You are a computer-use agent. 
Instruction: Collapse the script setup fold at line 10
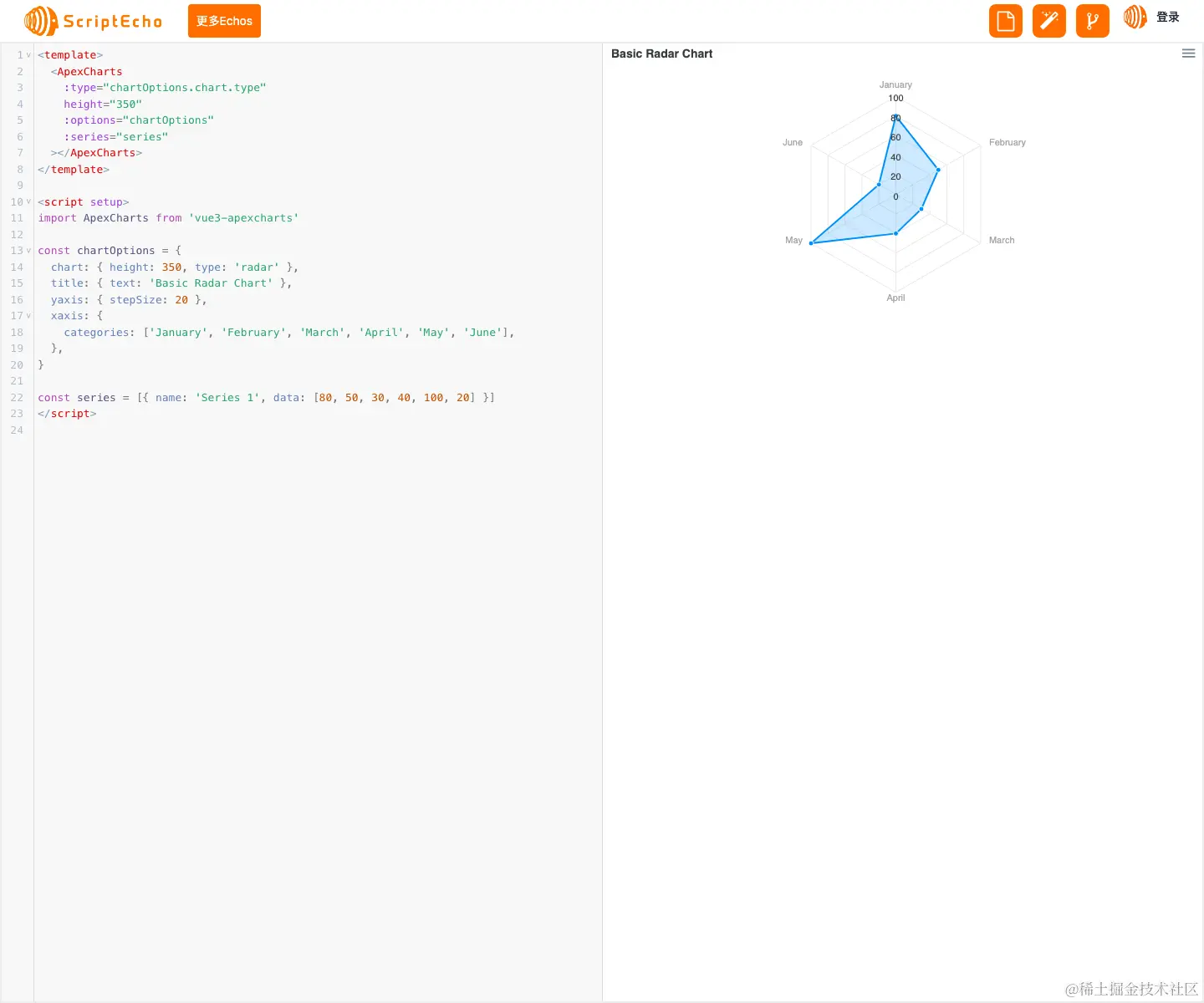click(28, 201)
